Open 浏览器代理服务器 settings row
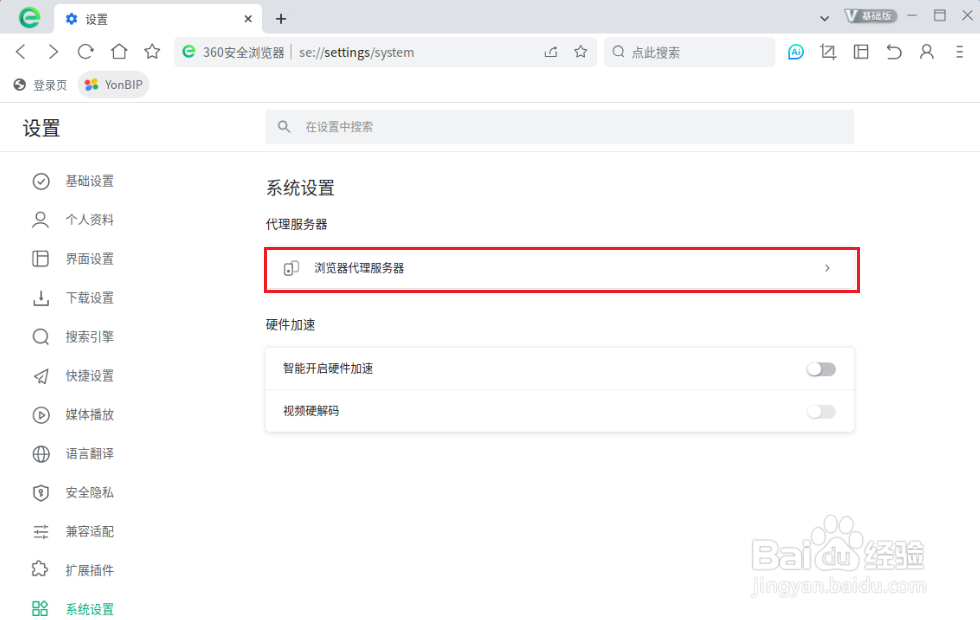Image resolution: width=980 pixels, height=620 pixels. 561,269
